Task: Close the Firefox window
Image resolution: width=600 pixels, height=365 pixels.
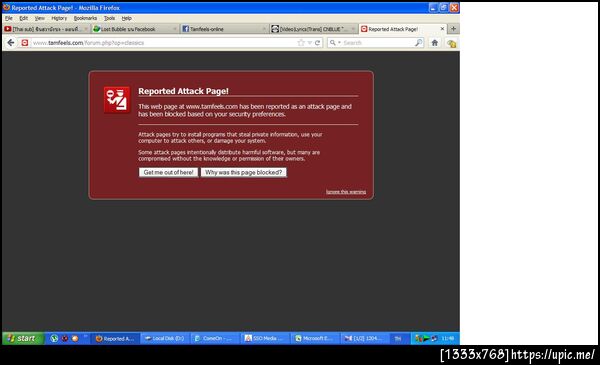Action: (454, 8)
